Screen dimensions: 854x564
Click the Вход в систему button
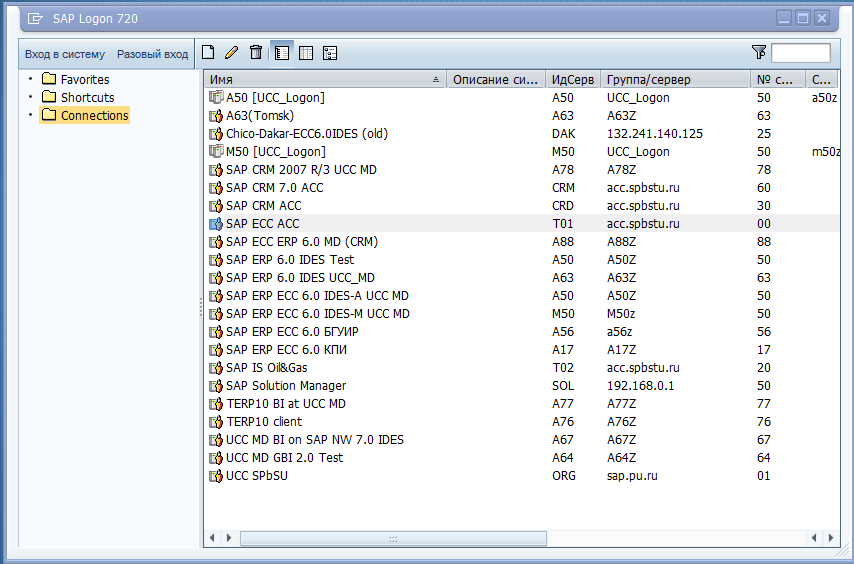coord(65,54)
